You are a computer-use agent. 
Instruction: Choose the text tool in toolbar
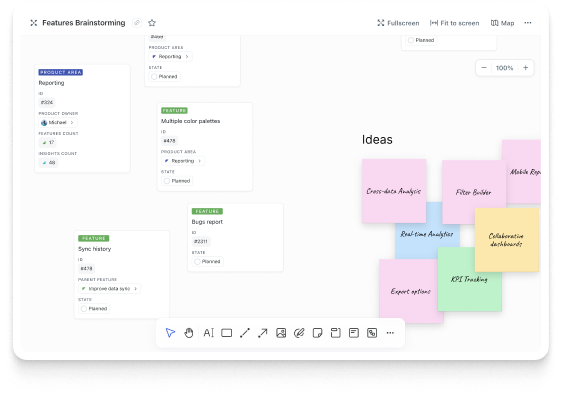209,333
